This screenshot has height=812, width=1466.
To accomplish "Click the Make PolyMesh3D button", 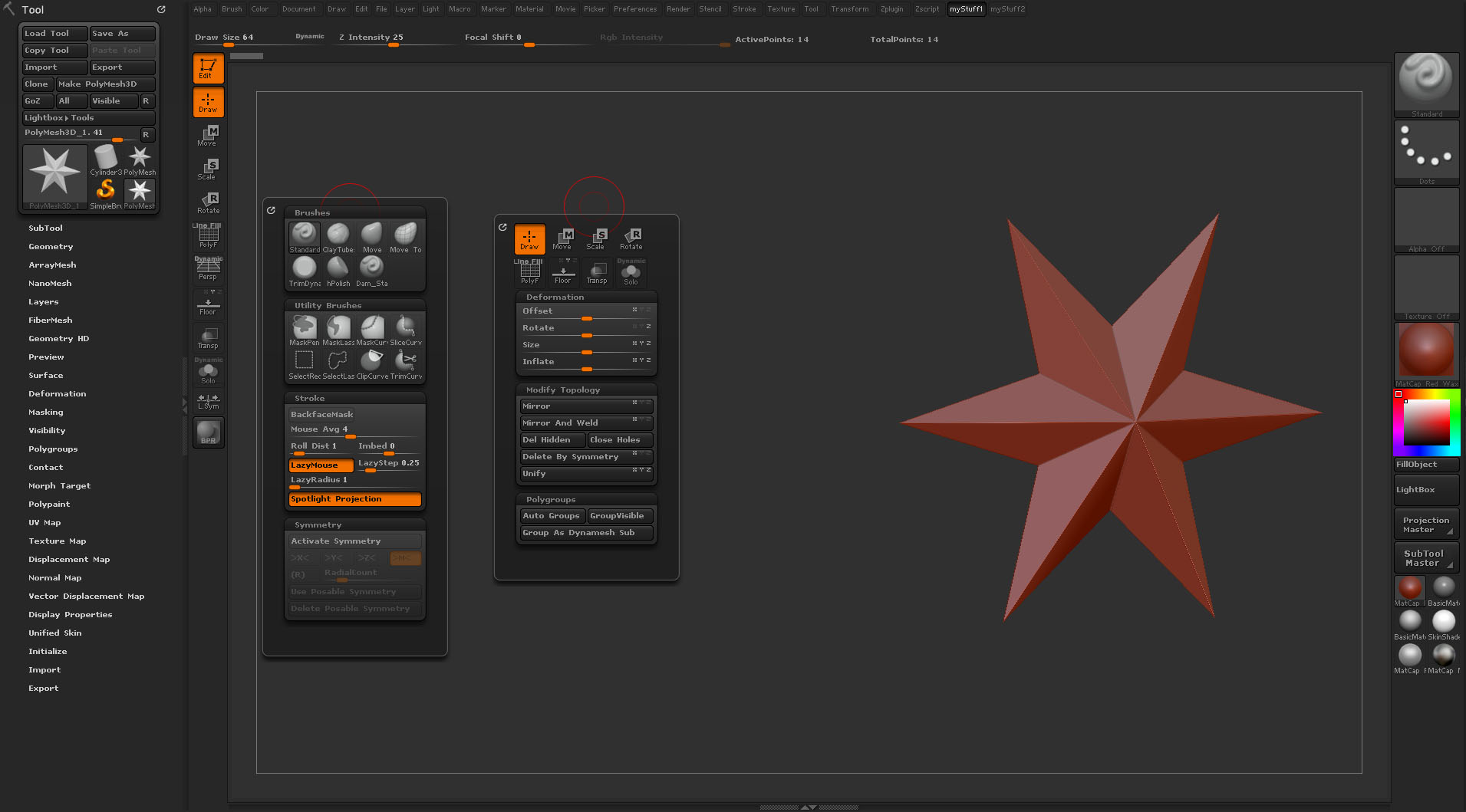I will pos(105,84).
